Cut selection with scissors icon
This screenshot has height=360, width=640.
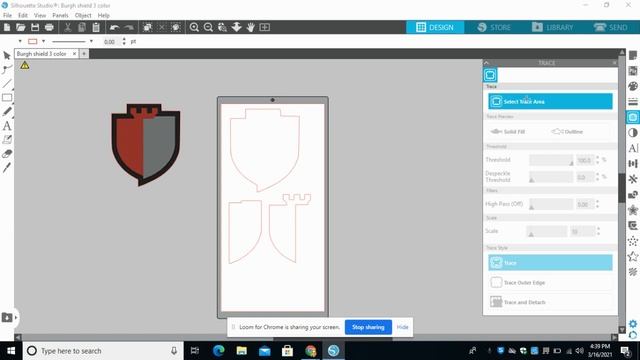(x=68, y=27)
